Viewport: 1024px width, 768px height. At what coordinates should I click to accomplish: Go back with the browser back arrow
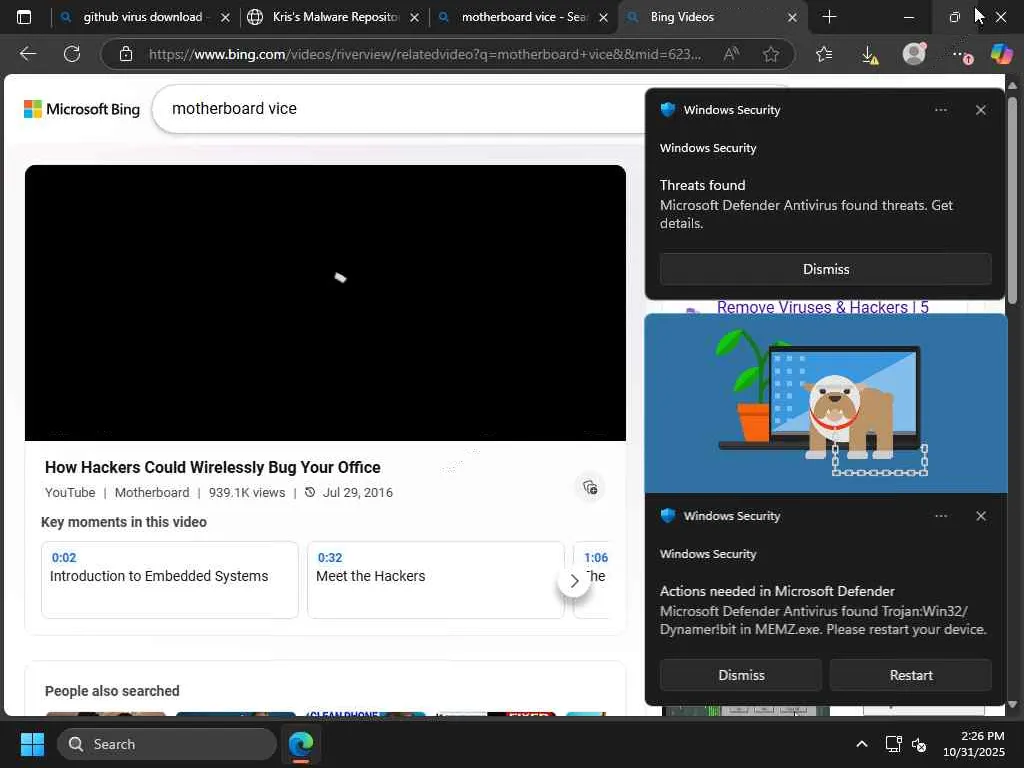27,54
